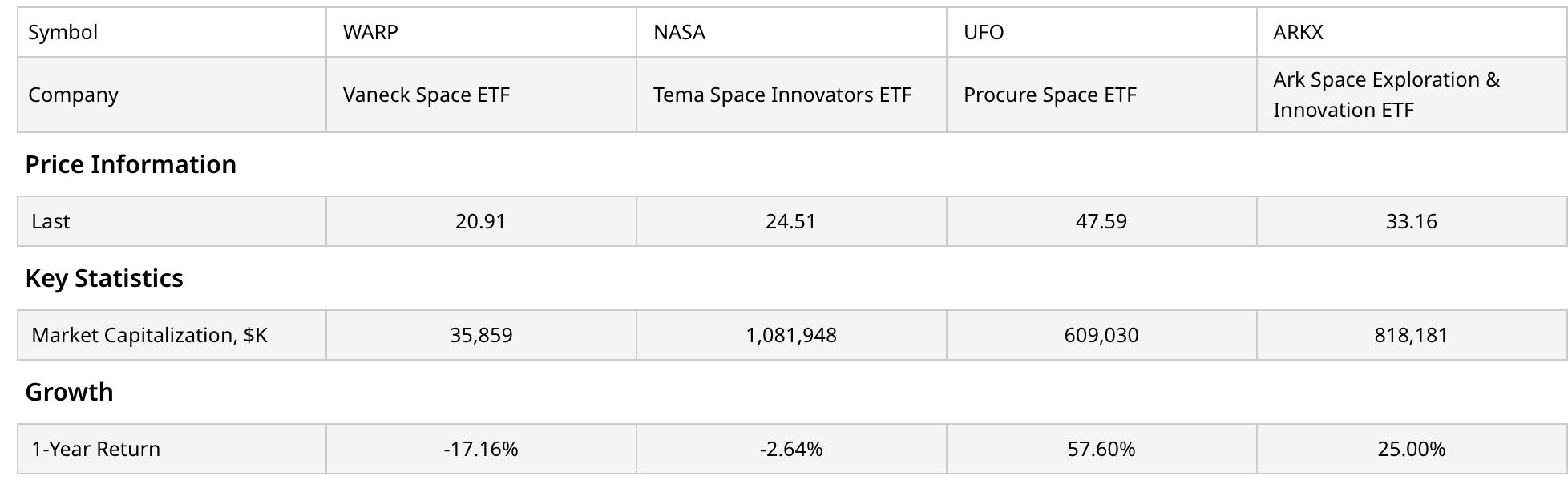Click UFO last price 47.59
The width and height of the screenshot is (1568, 492).
(1101, 221)
